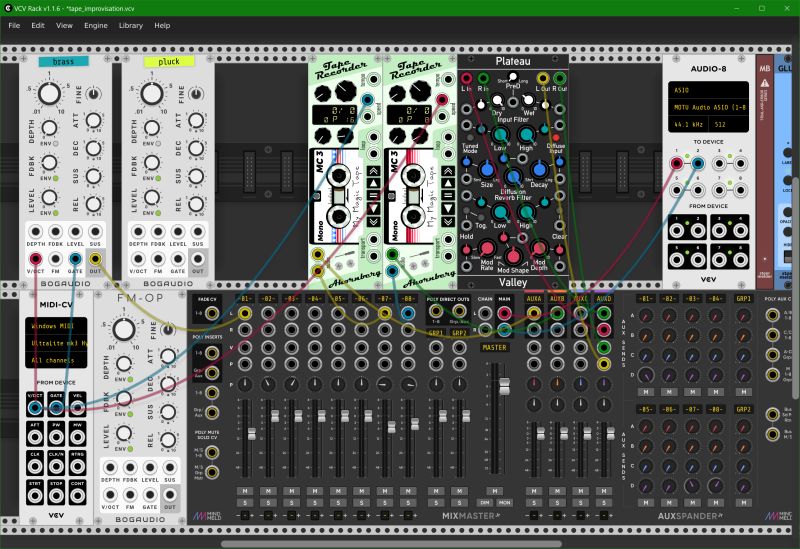Click the Plateau R In jack
Viewport: 800px width, 549px height.
(x=483, y=78)
